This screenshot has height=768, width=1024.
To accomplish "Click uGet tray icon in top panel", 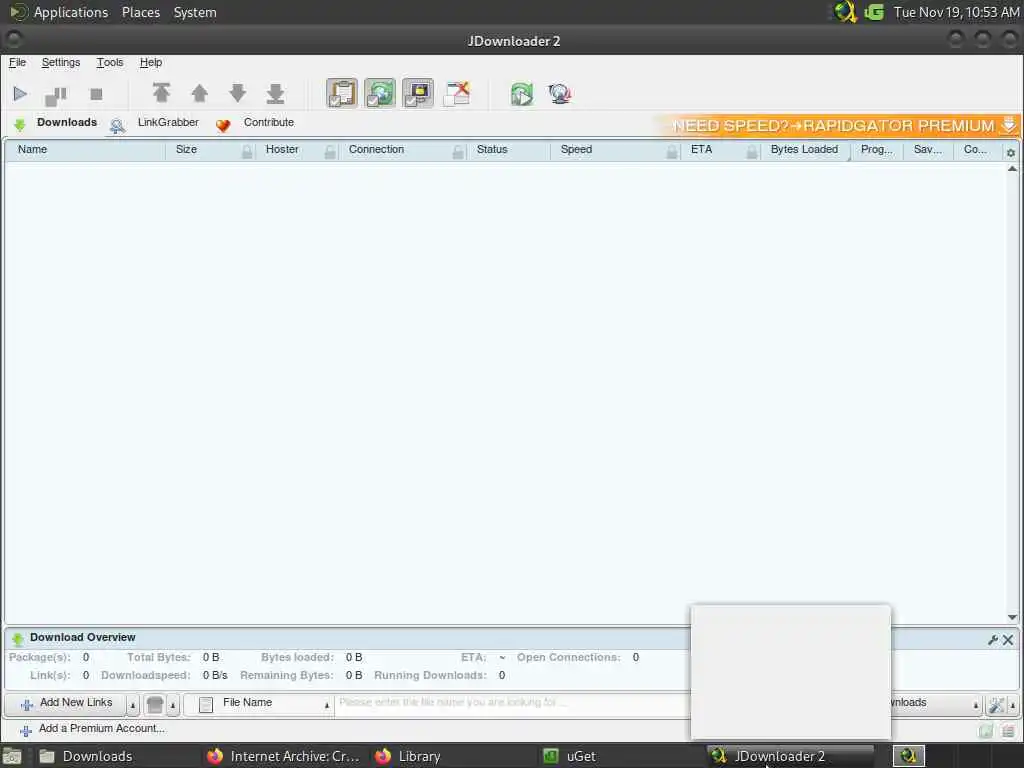I will (x=874, y=12).
